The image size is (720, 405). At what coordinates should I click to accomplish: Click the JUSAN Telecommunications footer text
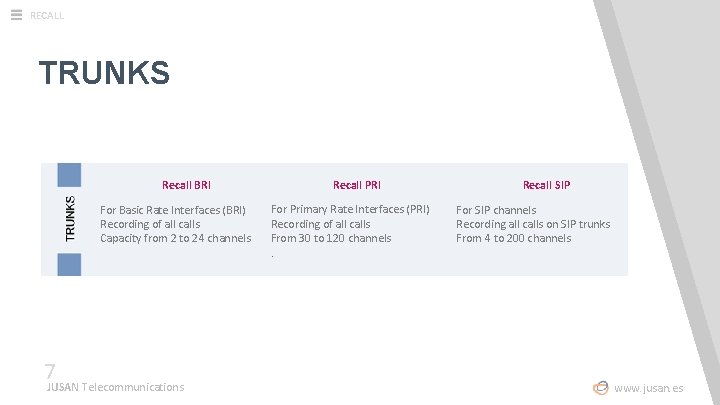tap(115, 387)
